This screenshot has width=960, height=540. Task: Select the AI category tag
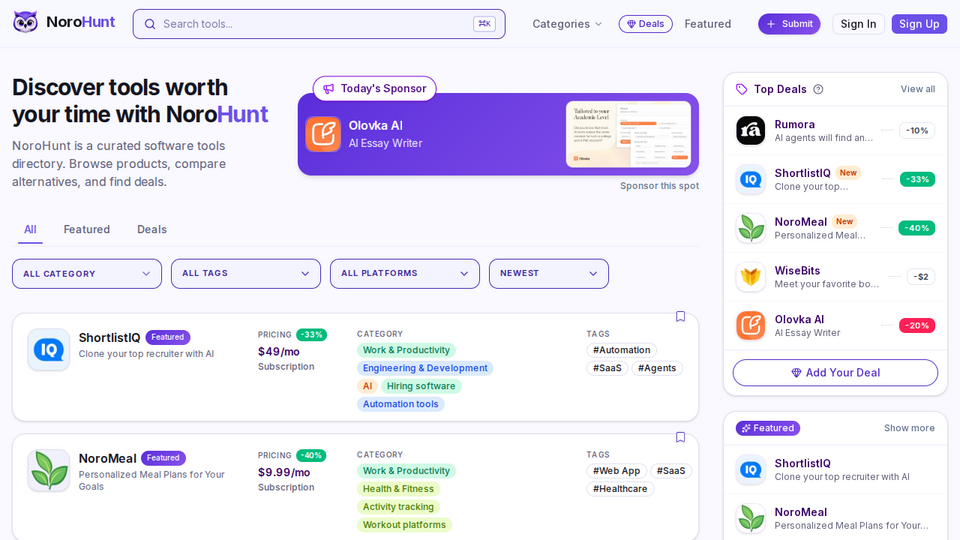coord(367,386)
